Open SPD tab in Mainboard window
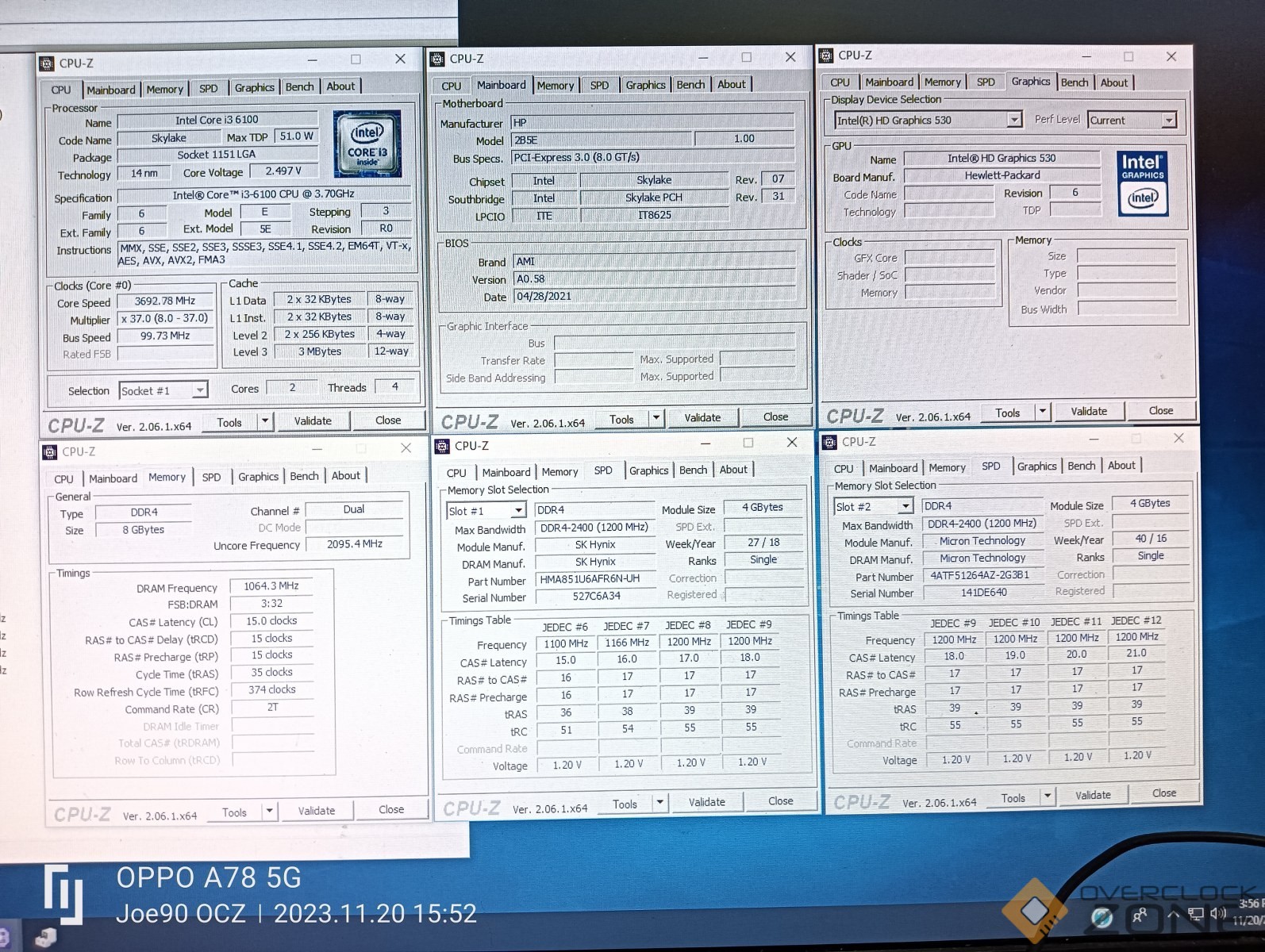1265x952 pixels. 600,85
